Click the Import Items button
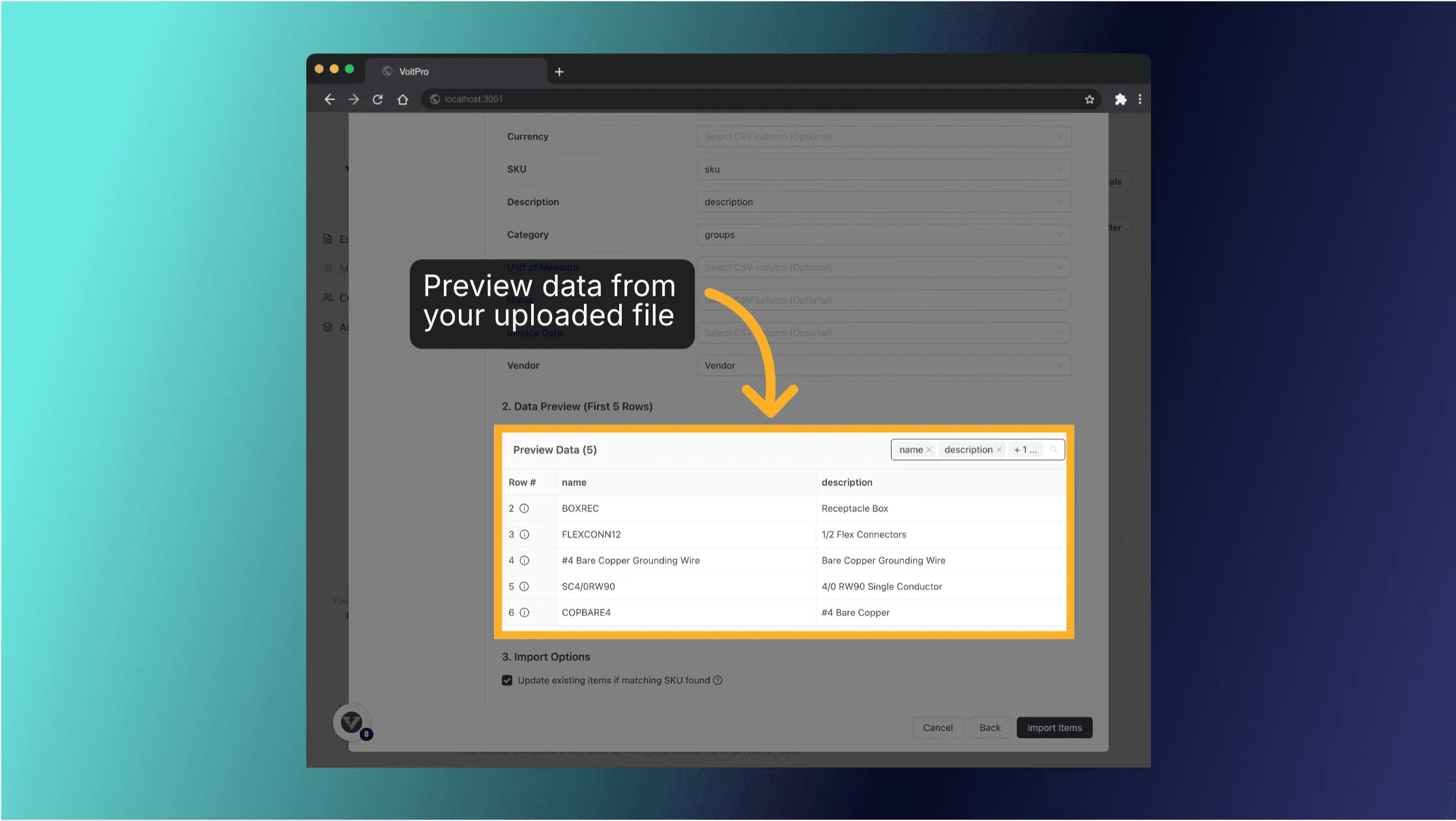Screen dimensions: 1456x821 pyautogui.click(x=1054, y=728)
